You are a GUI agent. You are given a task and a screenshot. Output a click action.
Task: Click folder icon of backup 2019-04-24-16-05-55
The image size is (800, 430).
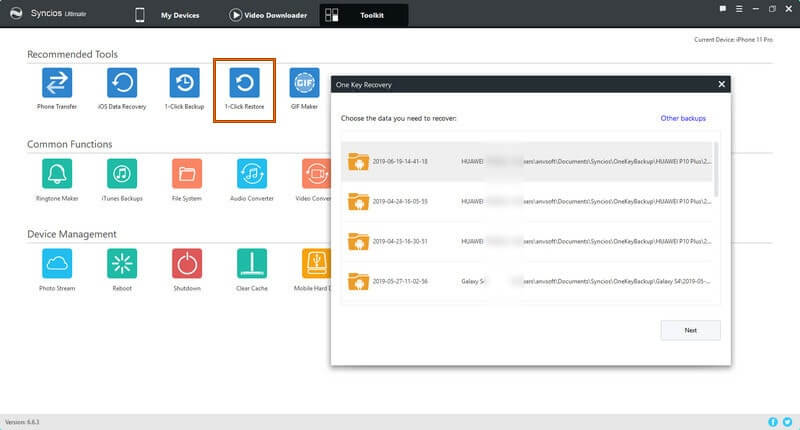point(358,201)
